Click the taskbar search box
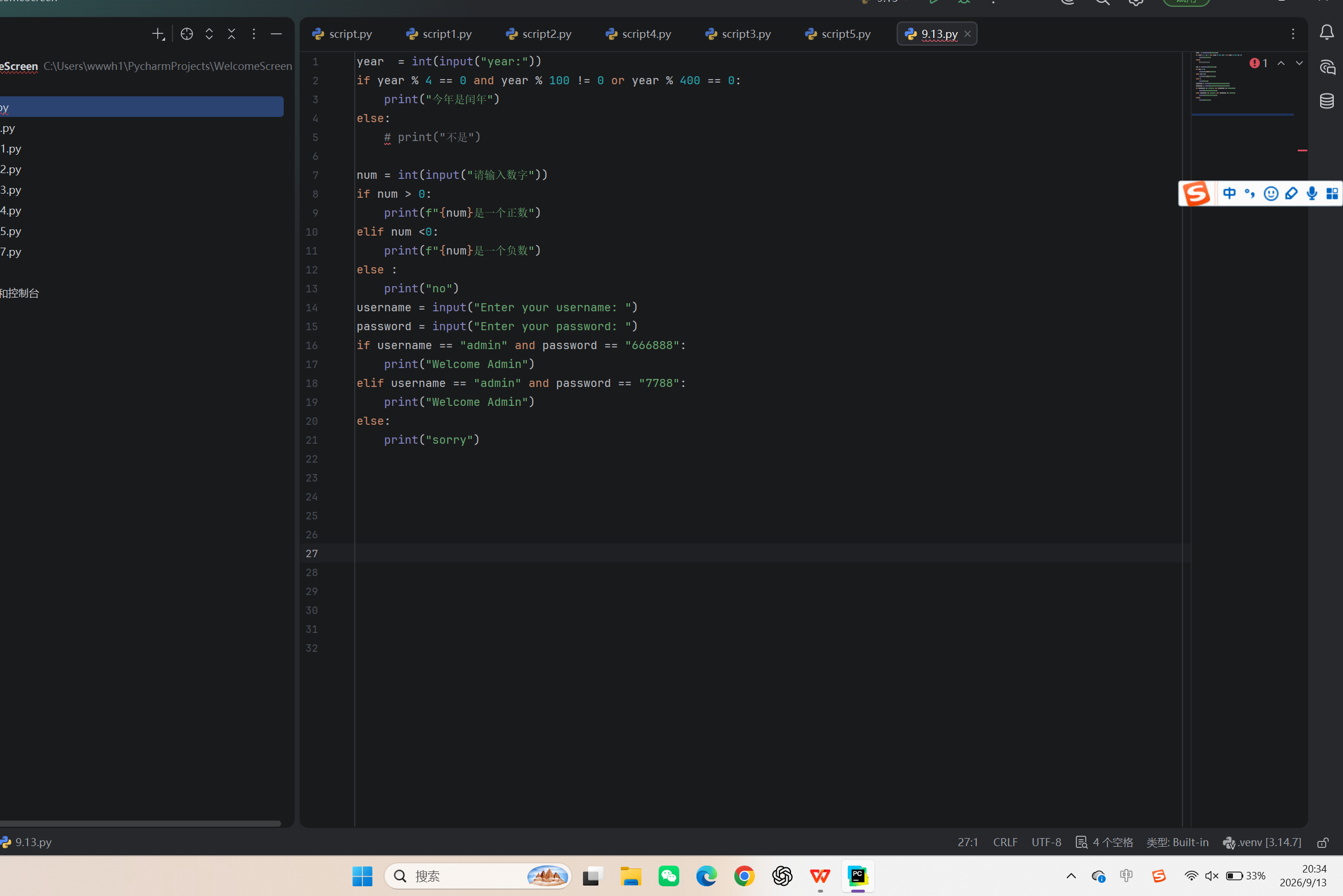This screenshot has width=1343, height=896. (x=477, y=876)
